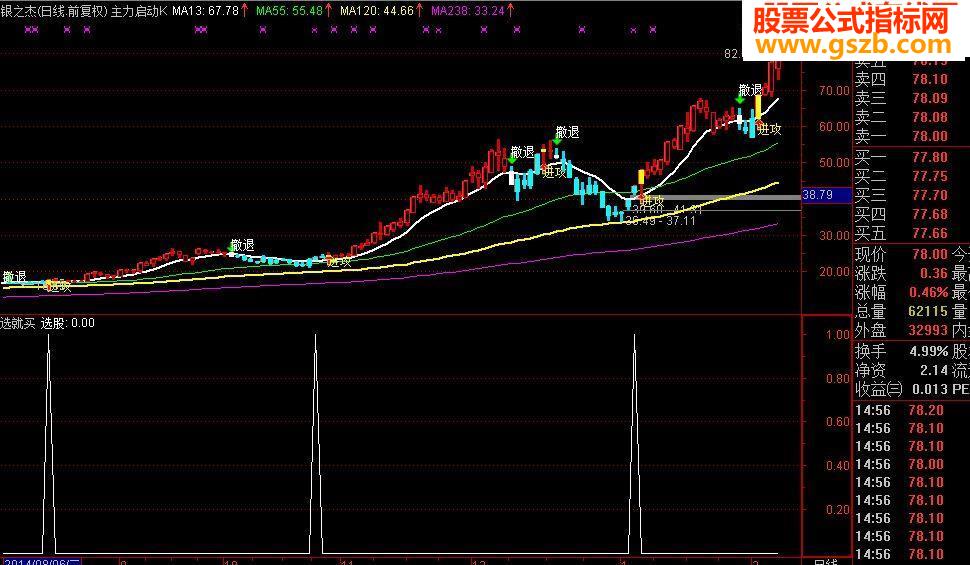Click the middle white signal spike in 选就买 panel

pyautogui.click(x=315, y=446)
